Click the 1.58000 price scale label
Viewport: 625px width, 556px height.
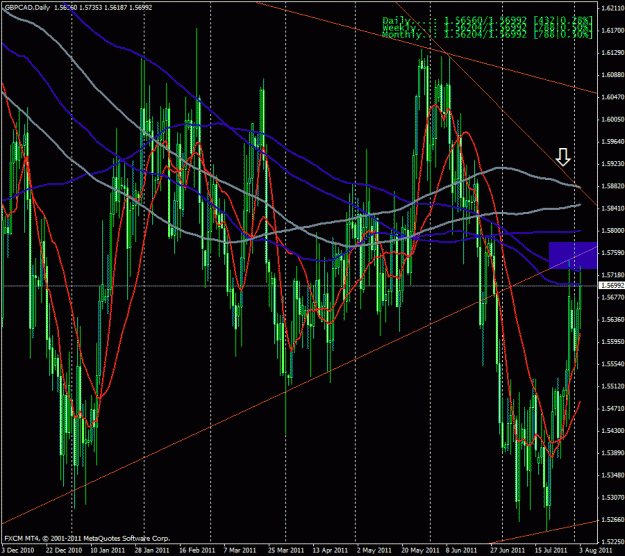pyautogui.click(x=613, y=231)
